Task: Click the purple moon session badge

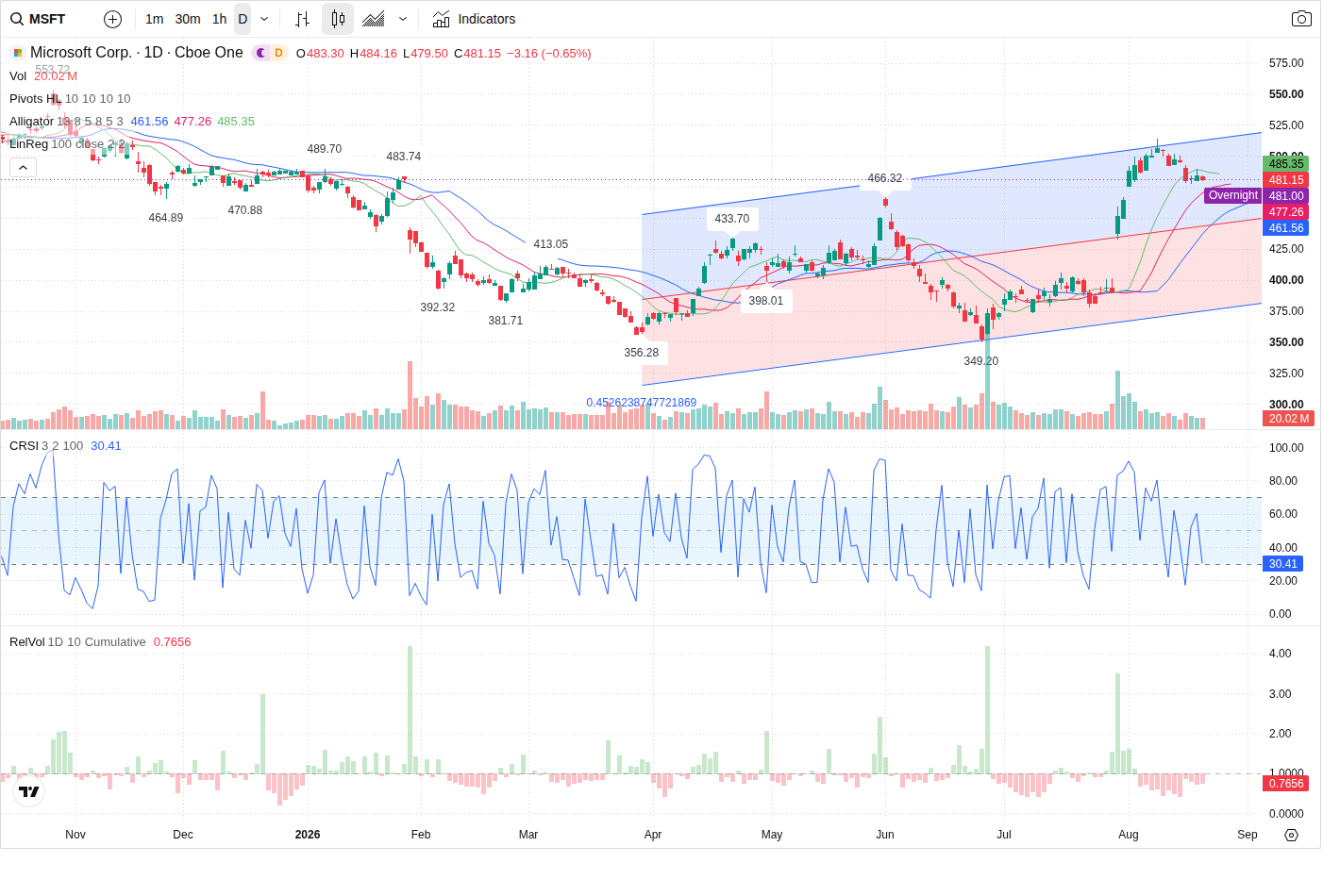Action: click(x=261, y=53)
